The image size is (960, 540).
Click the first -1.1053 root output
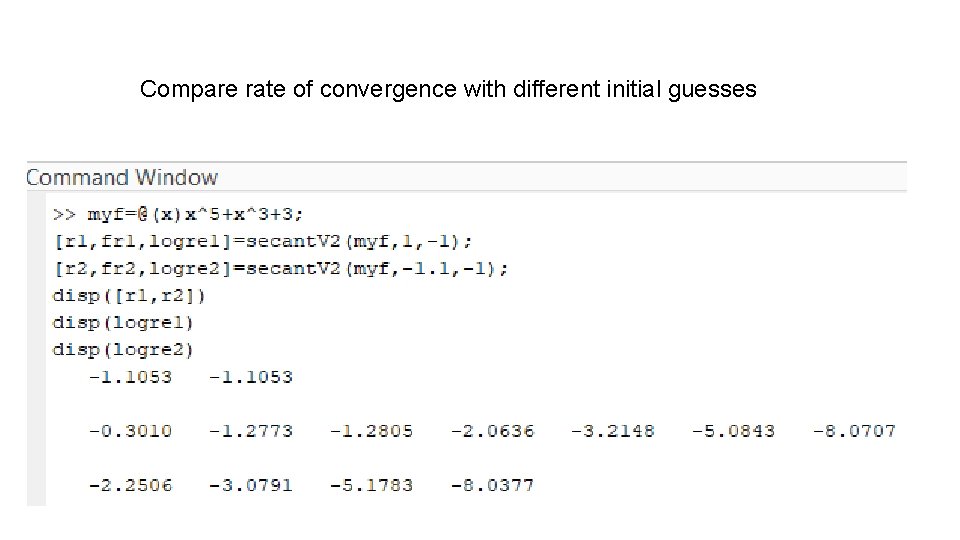[130, 377]
